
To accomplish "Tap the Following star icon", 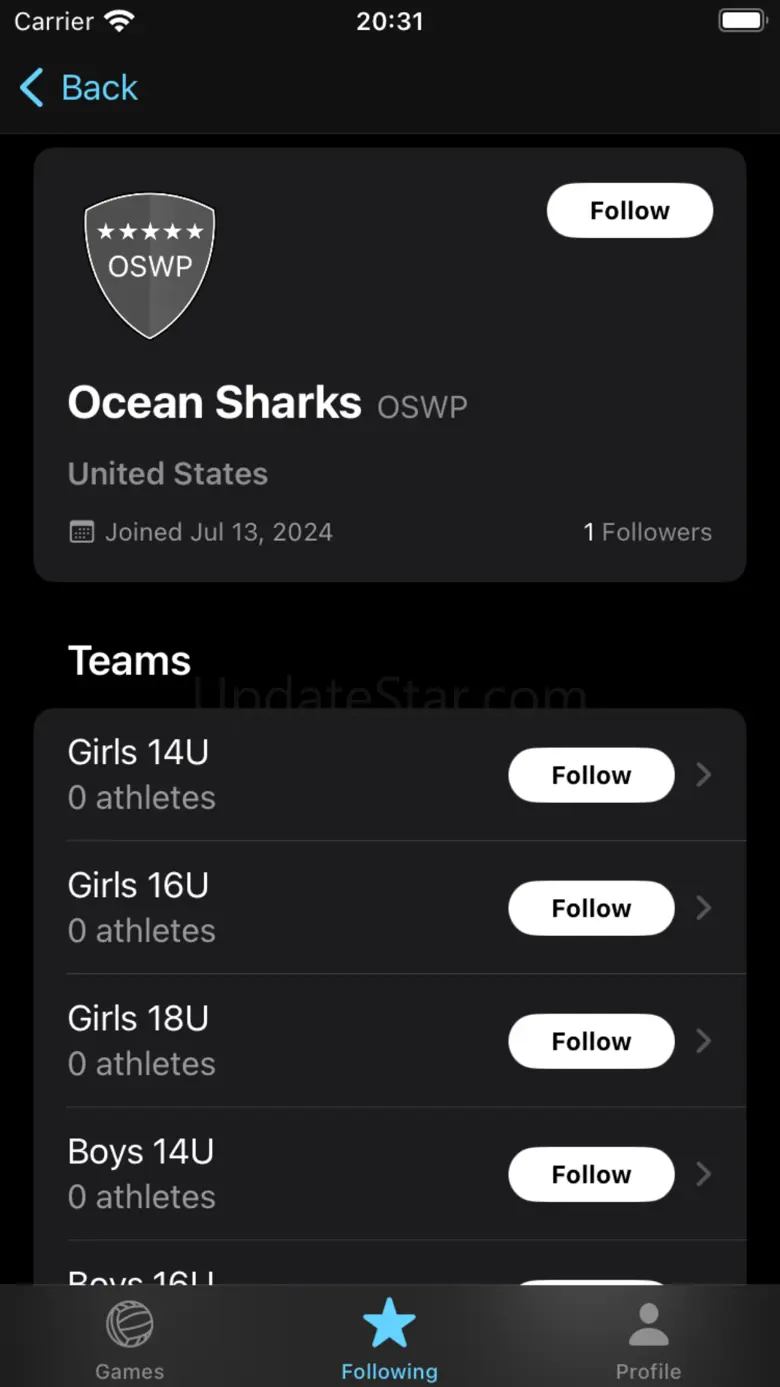I will (x=389, y=1323).
